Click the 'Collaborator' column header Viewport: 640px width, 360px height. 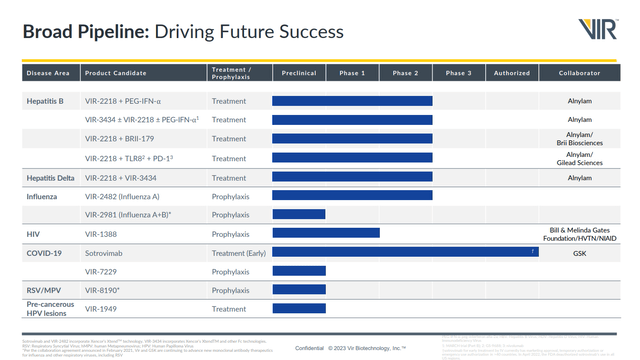click(x=580, y=73)
